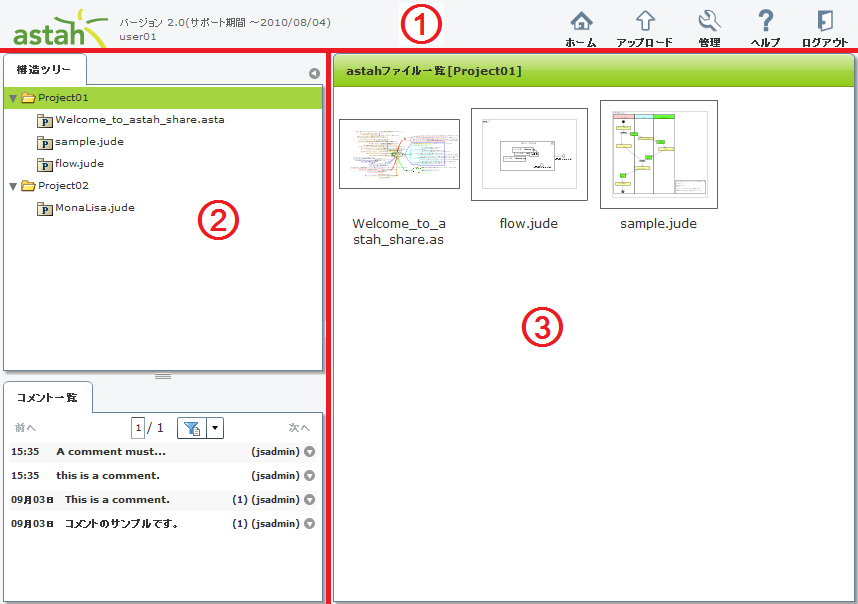Click the sample.jude file name under thumbnail

tap(658, 224)
